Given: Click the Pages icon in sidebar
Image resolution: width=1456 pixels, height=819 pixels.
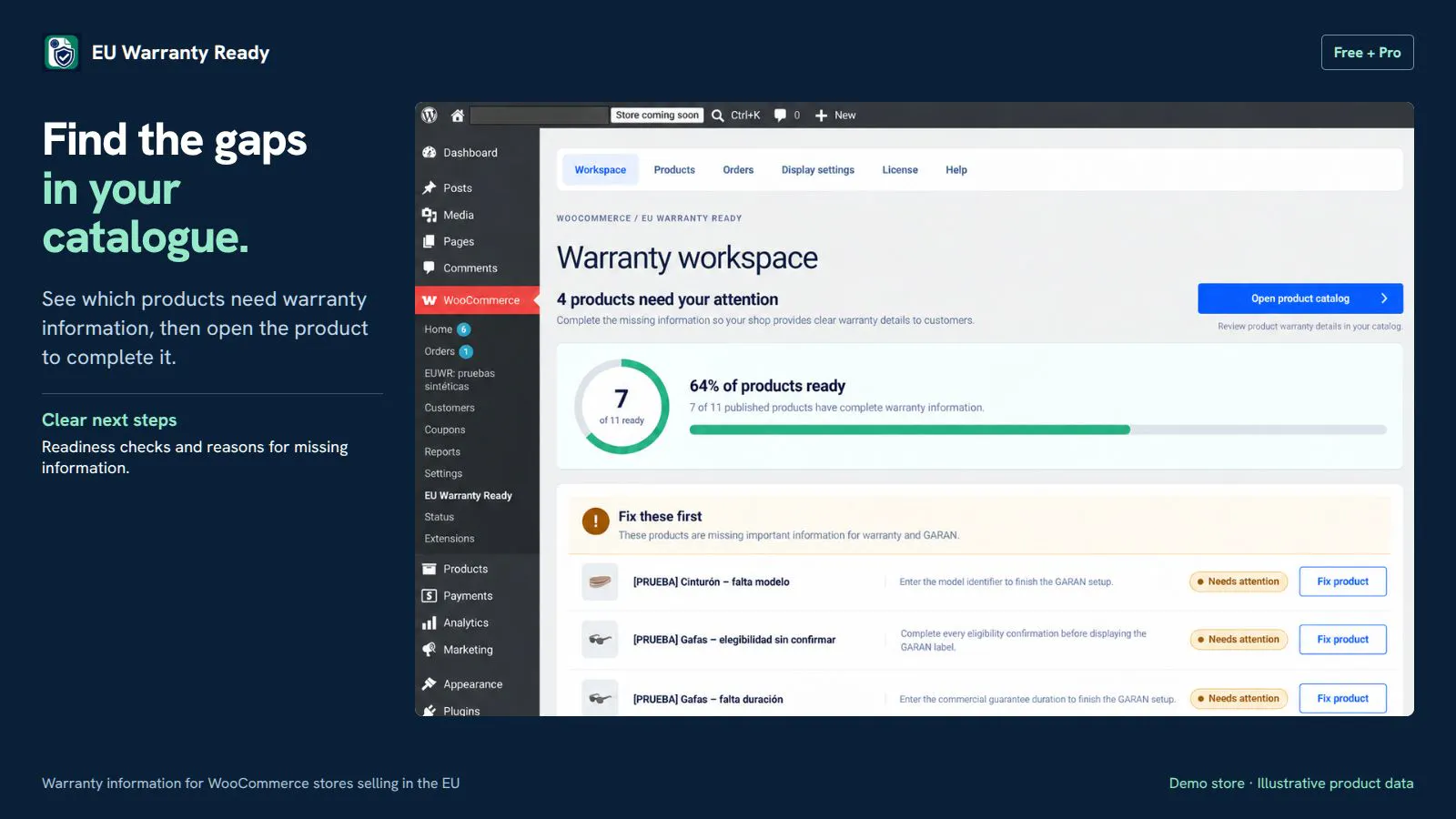Looking at the screenshot, I should click(x=430, y=241).
